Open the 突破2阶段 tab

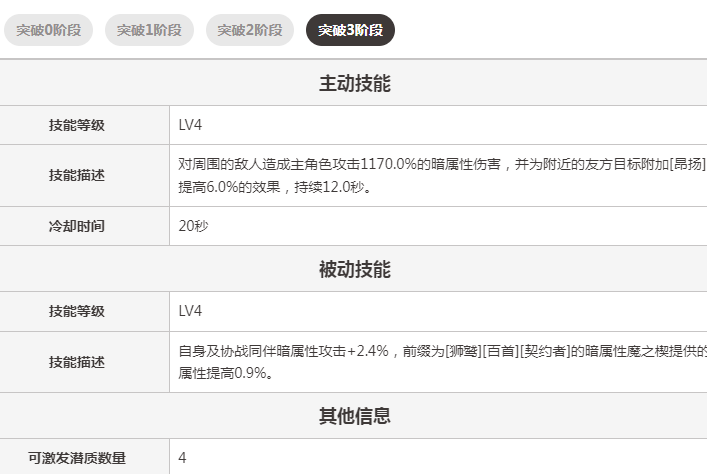click(250, 30)
